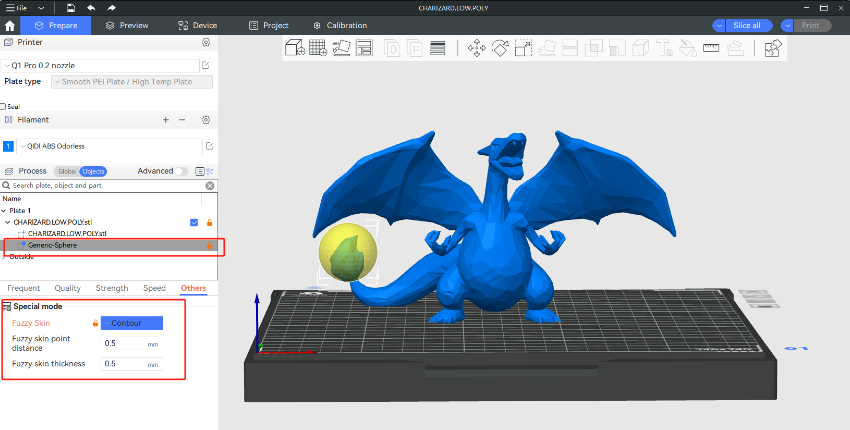850x430 pixels.
Task: Open the Fuzzy Skin Contour dropdown
Action: [x=131, y=323]
